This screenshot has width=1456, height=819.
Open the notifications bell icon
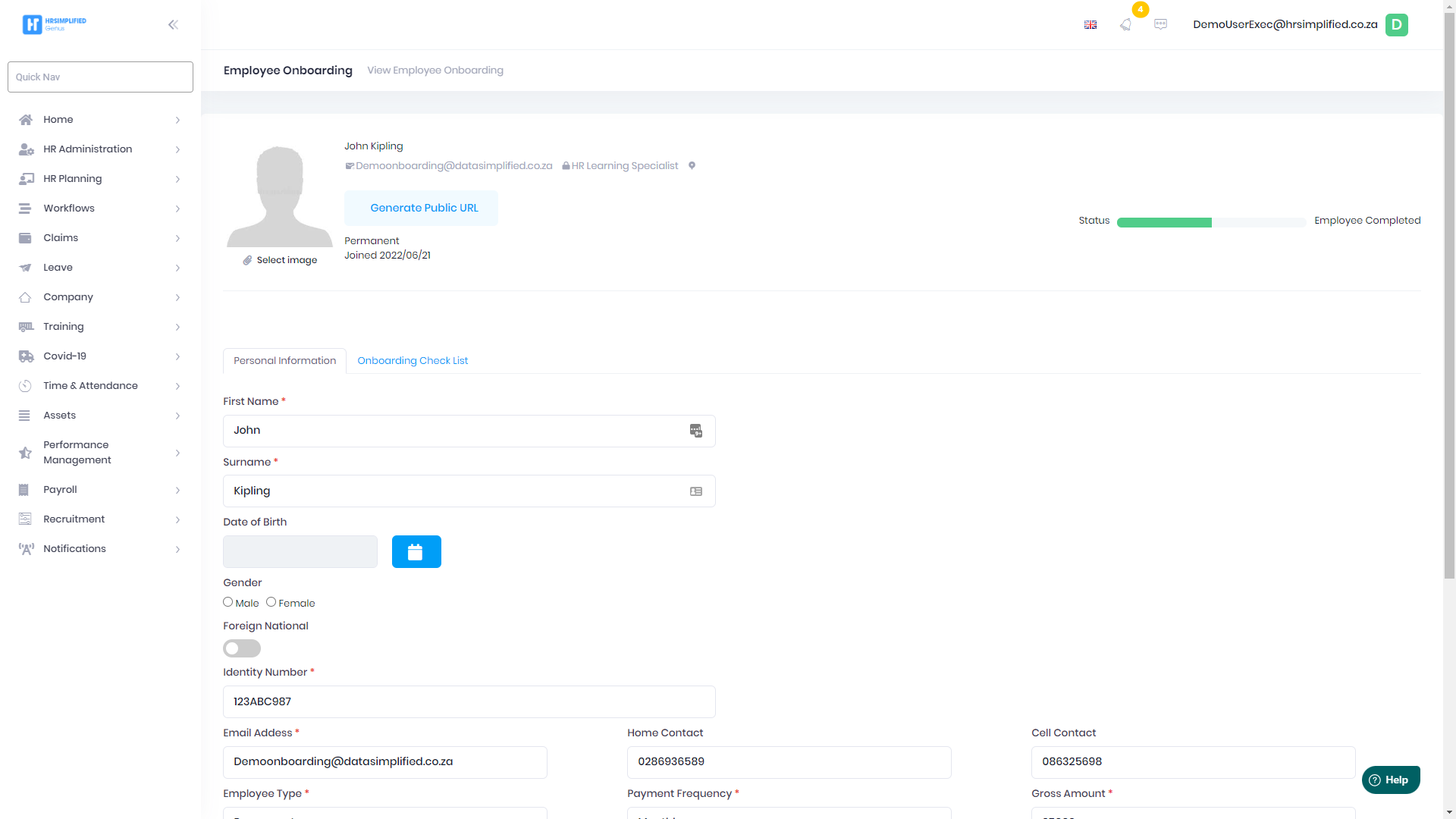pos(1125,24)
